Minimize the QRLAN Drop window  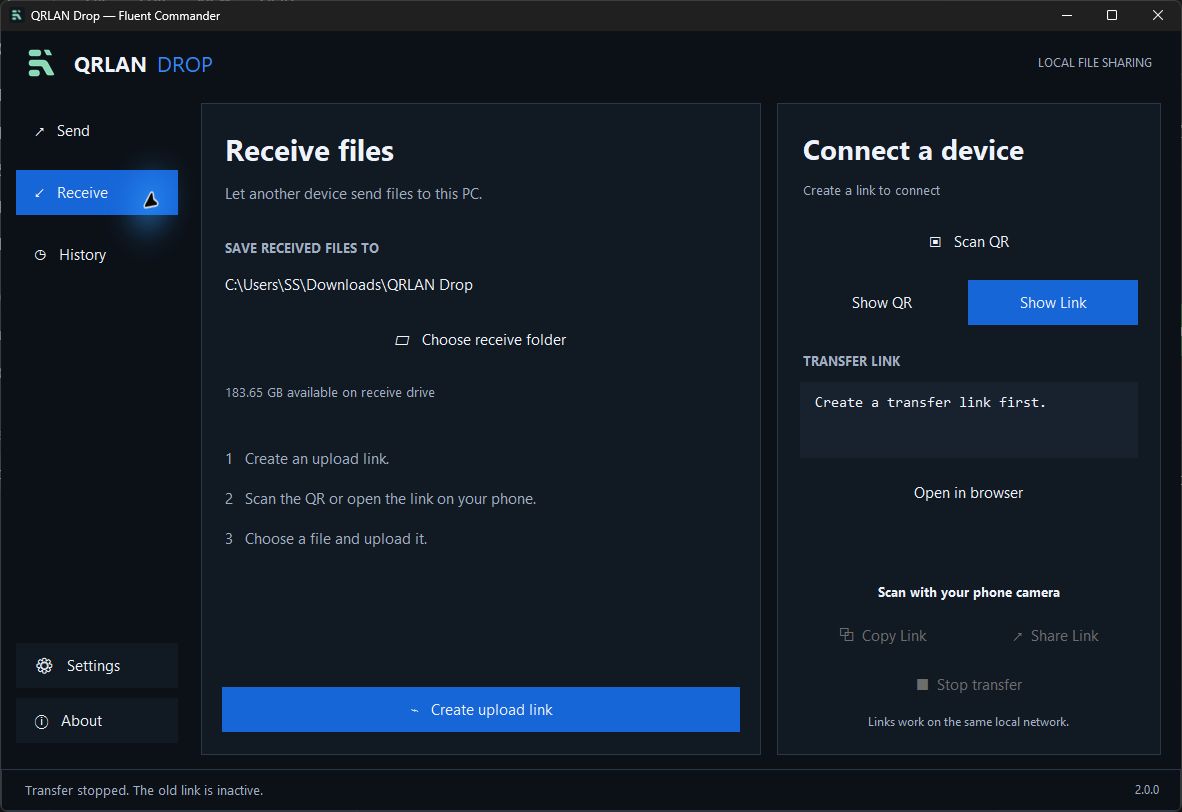click(1067, 15)
